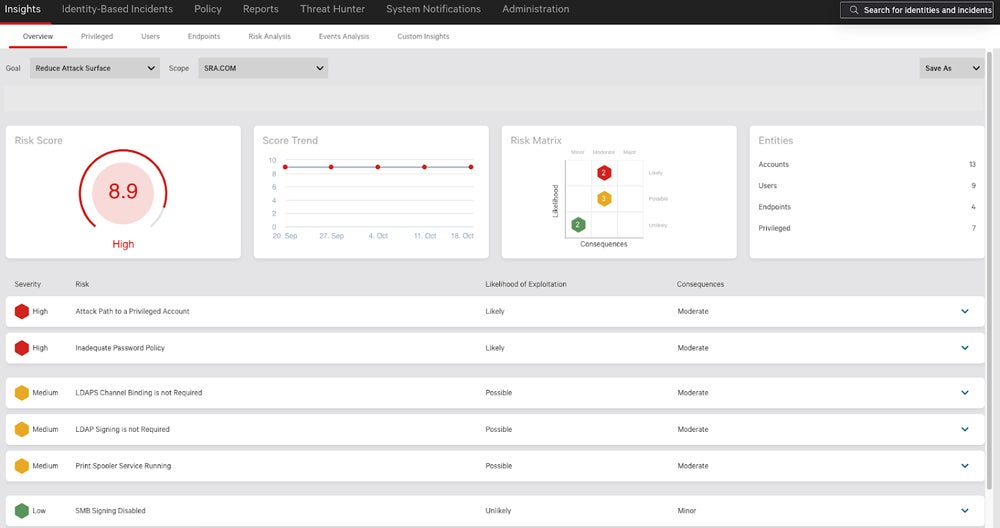
Task: Click High severity icon for Attack Path row
Action: 22,311
